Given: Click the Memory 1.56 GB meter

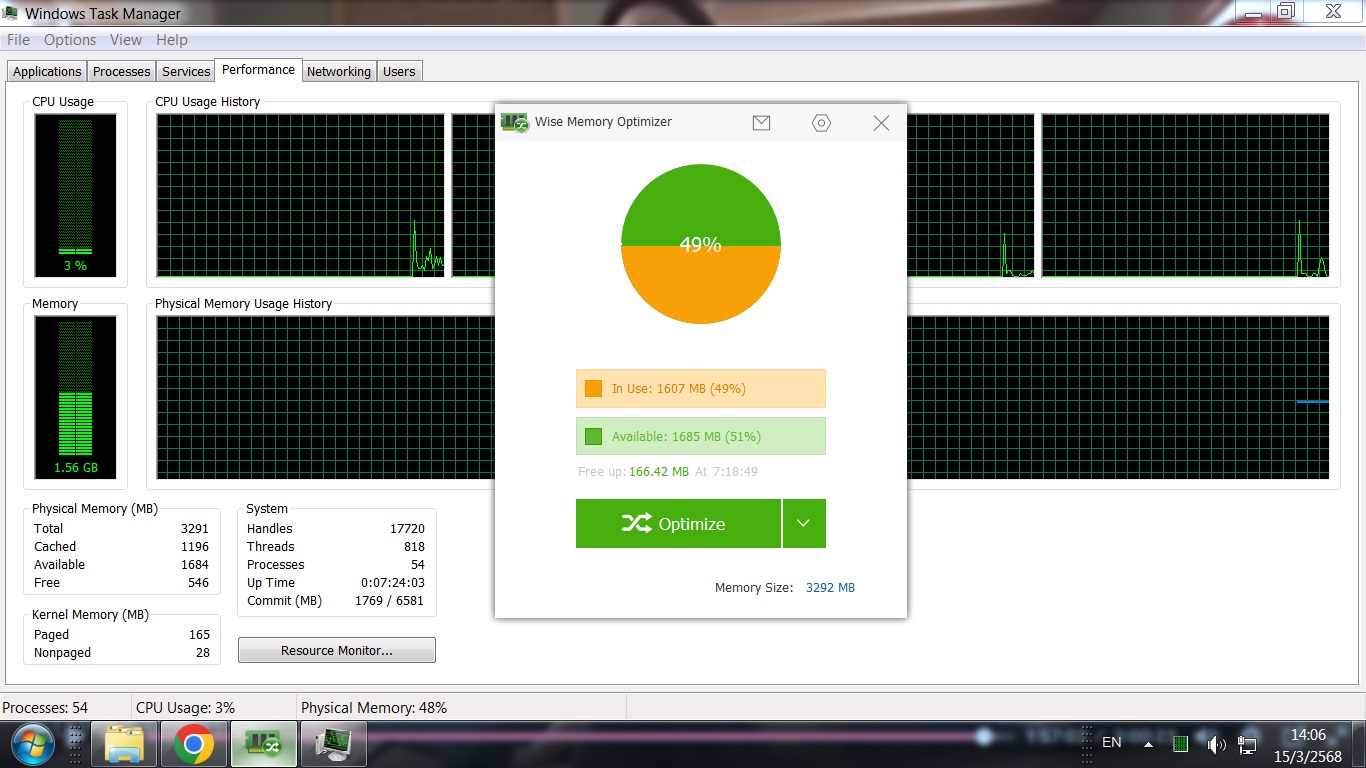Looking at the screenshot, I should tap(75, 397).
